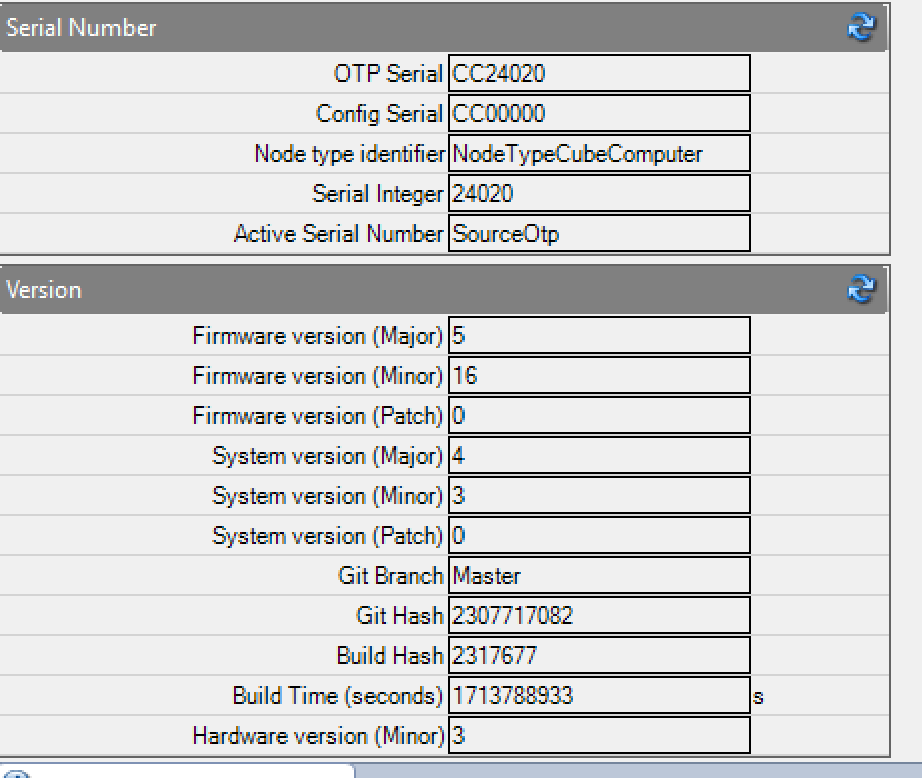Click the Build Time (seconds) field

[x=599, y=695]
